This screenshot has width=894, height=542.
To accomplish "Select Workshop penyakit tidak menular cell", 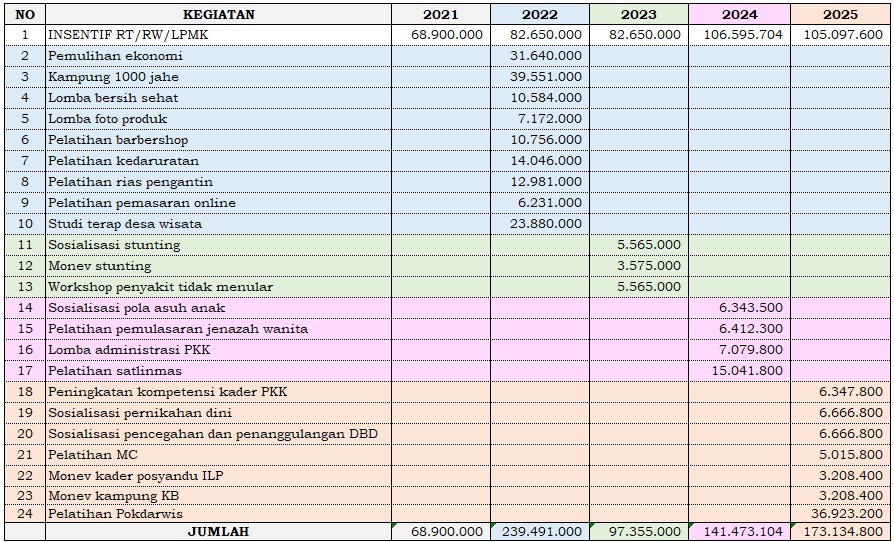I will pos(218,287).
